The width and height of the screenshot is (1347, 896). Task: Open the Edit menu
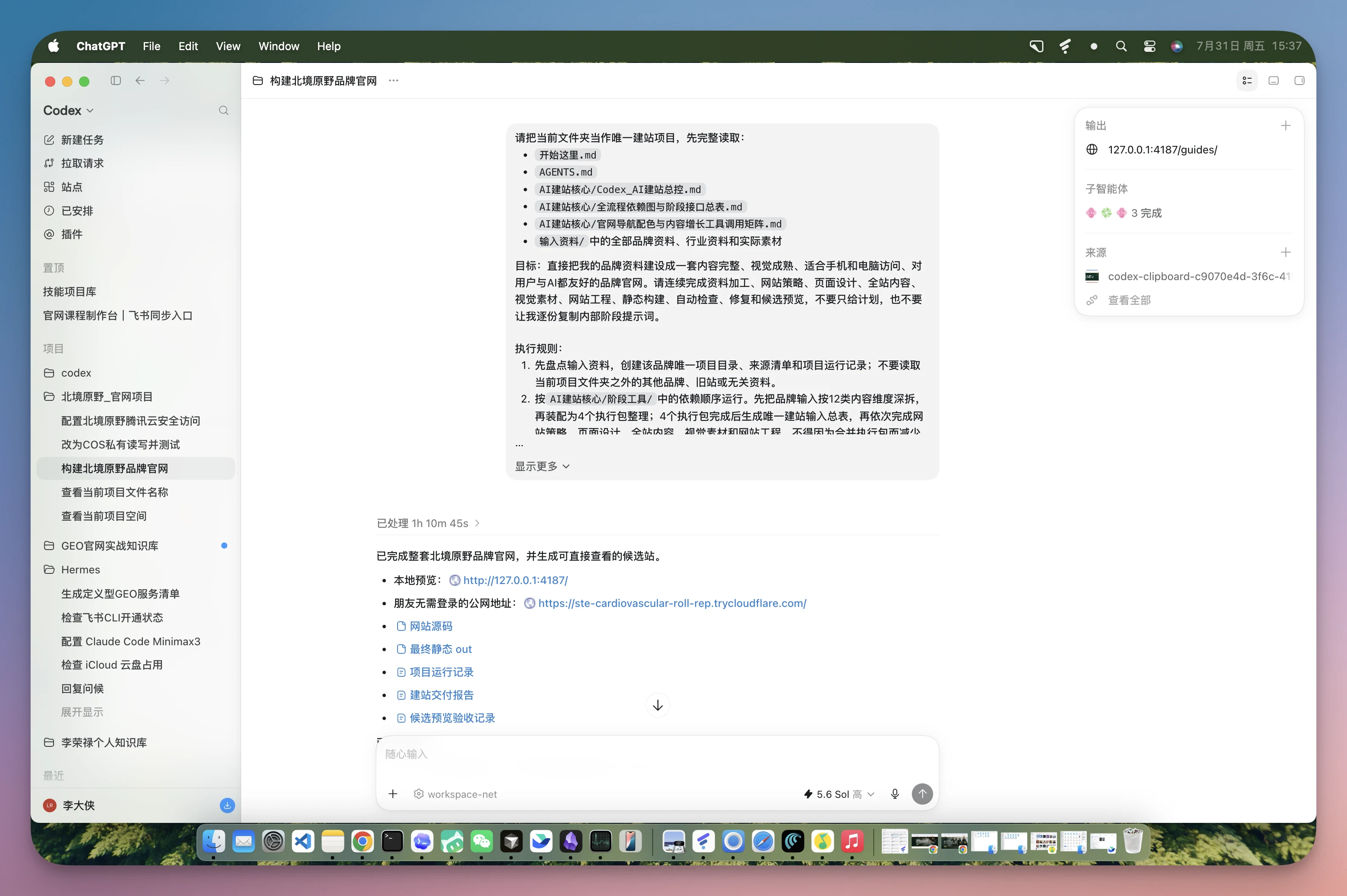pyautogui.click(x=188, y=46)
